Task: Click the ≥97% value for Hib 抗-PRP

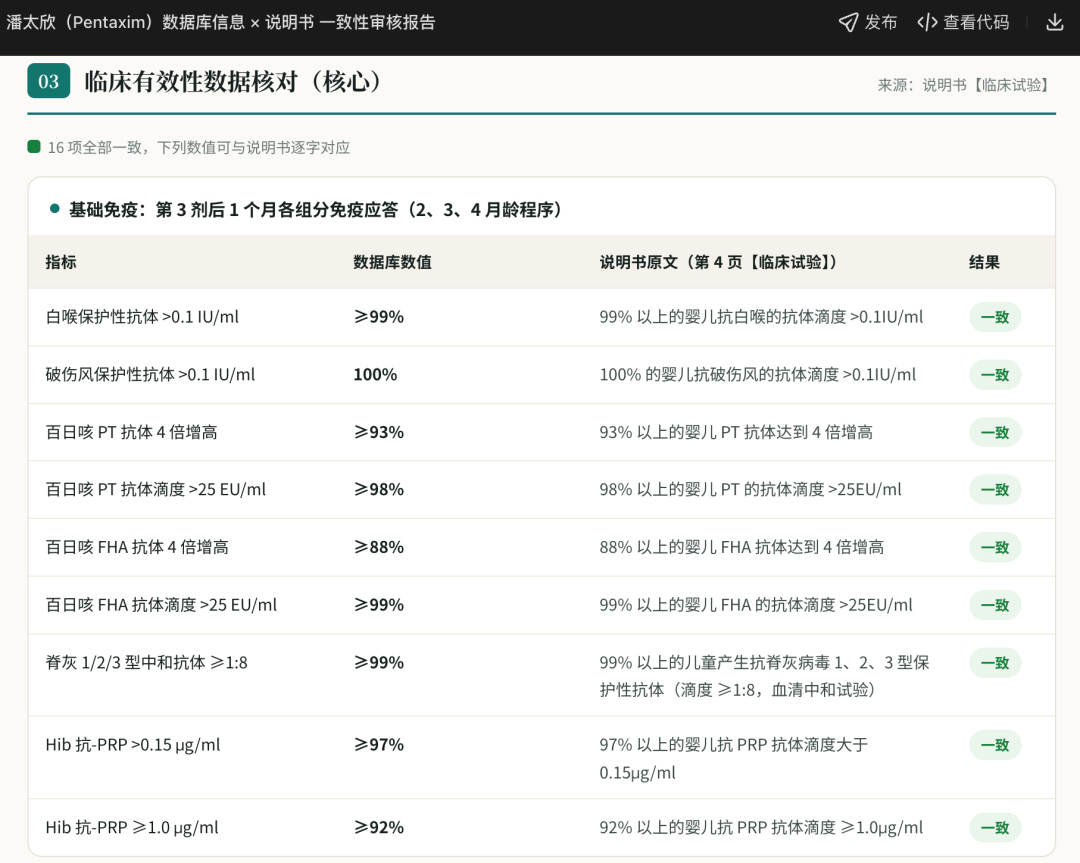Action: 379,745
